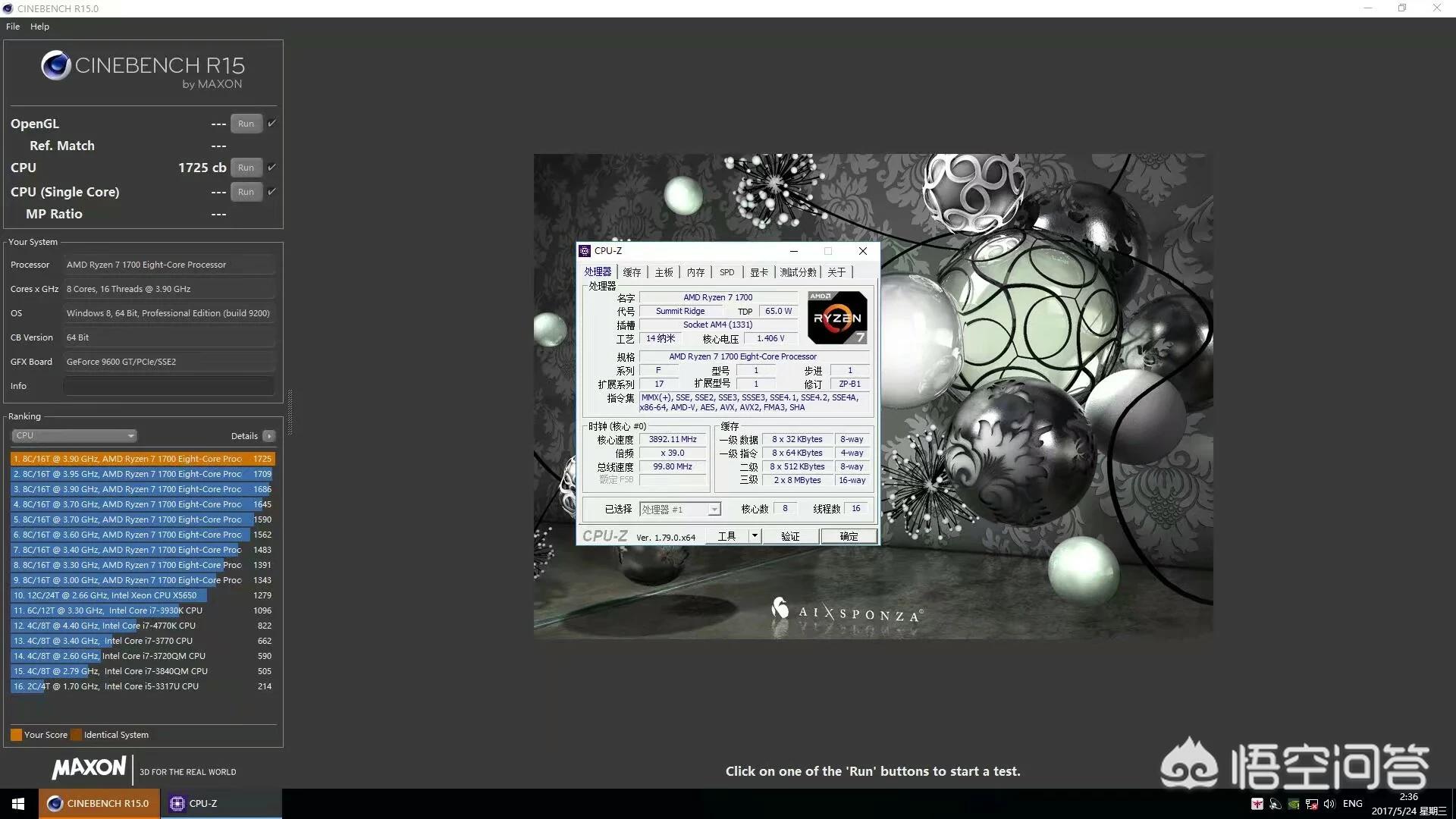Click the CPU-Z 工具 (Tools) button
This screenshot has height=819, width=1456.
pyautogui.click(x=726, y=536)
